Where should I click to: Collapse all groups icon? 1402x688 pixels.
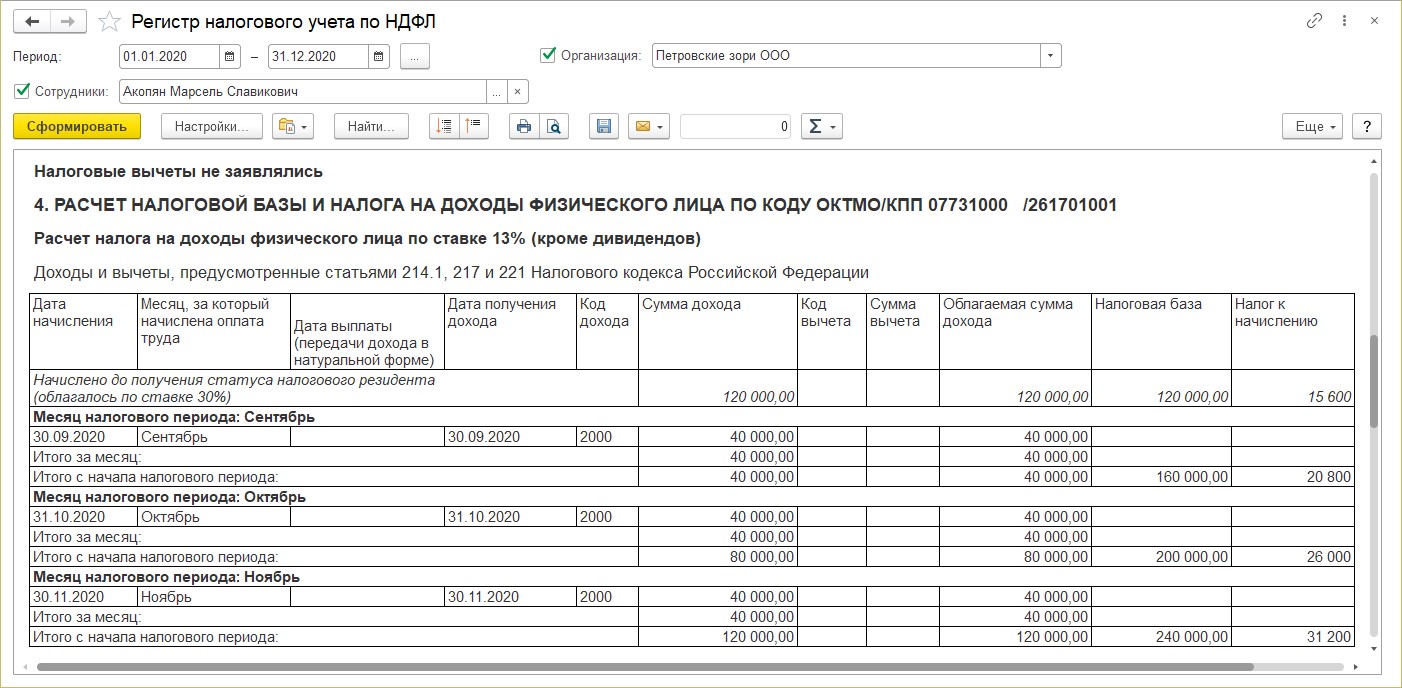444,126
